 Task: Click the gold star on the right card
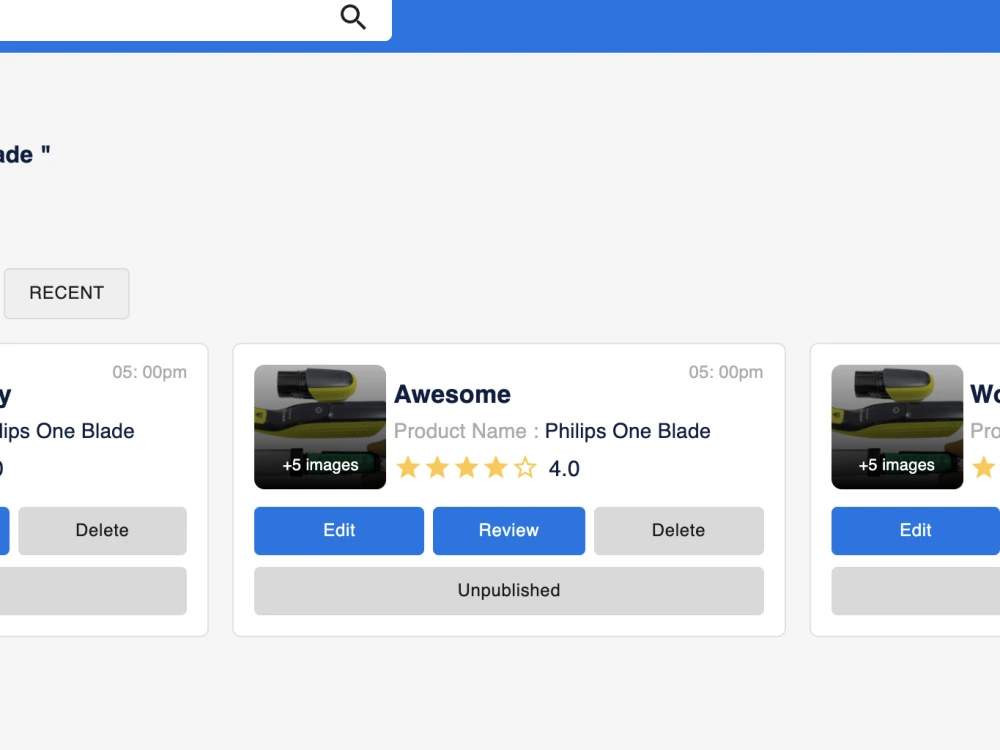pyautogui.click(x=984, y=467)
